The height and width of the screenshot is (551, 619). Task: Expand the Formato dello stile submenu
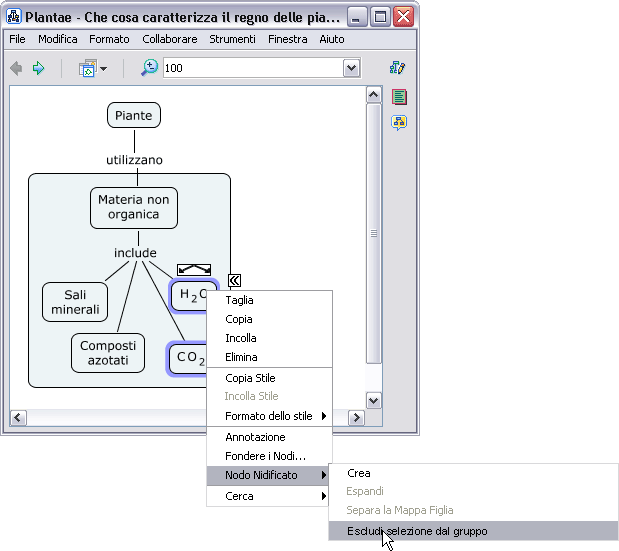coord(268,416)
